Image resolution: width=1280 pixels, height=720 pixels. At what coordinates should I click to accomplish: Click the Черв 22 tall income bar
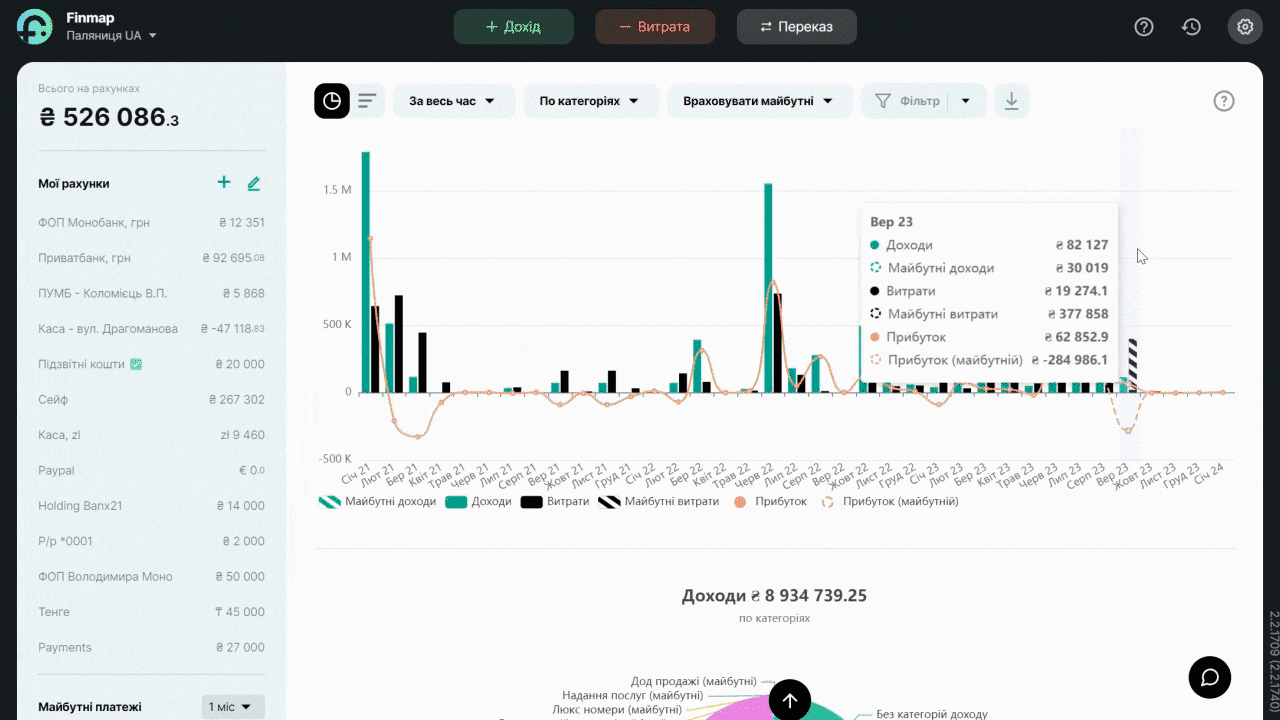pyautogui.click(x=768, y=288)
